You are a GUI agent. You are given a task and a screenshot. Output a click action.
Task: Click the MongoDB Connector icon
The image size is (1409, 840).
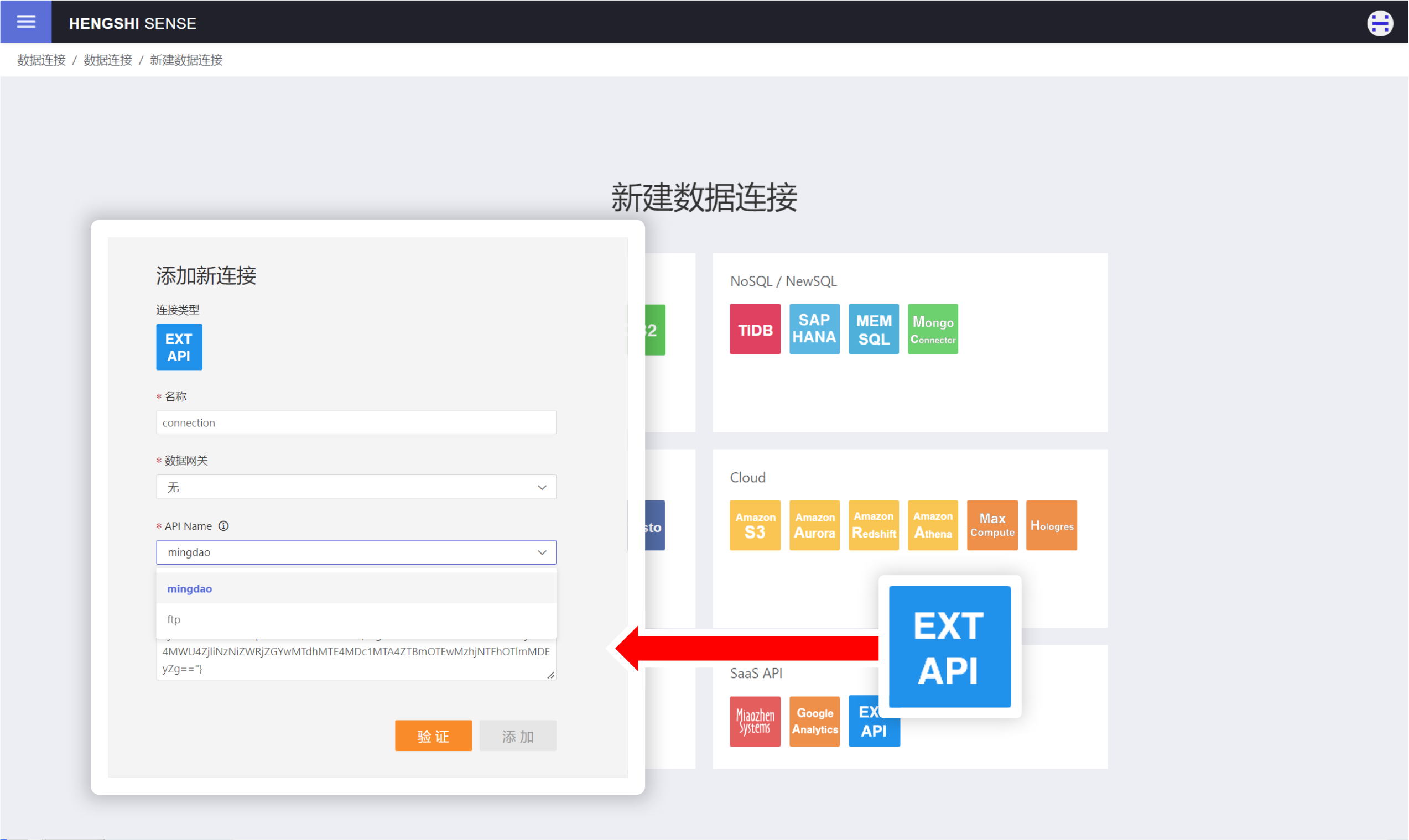pos(933,328)
